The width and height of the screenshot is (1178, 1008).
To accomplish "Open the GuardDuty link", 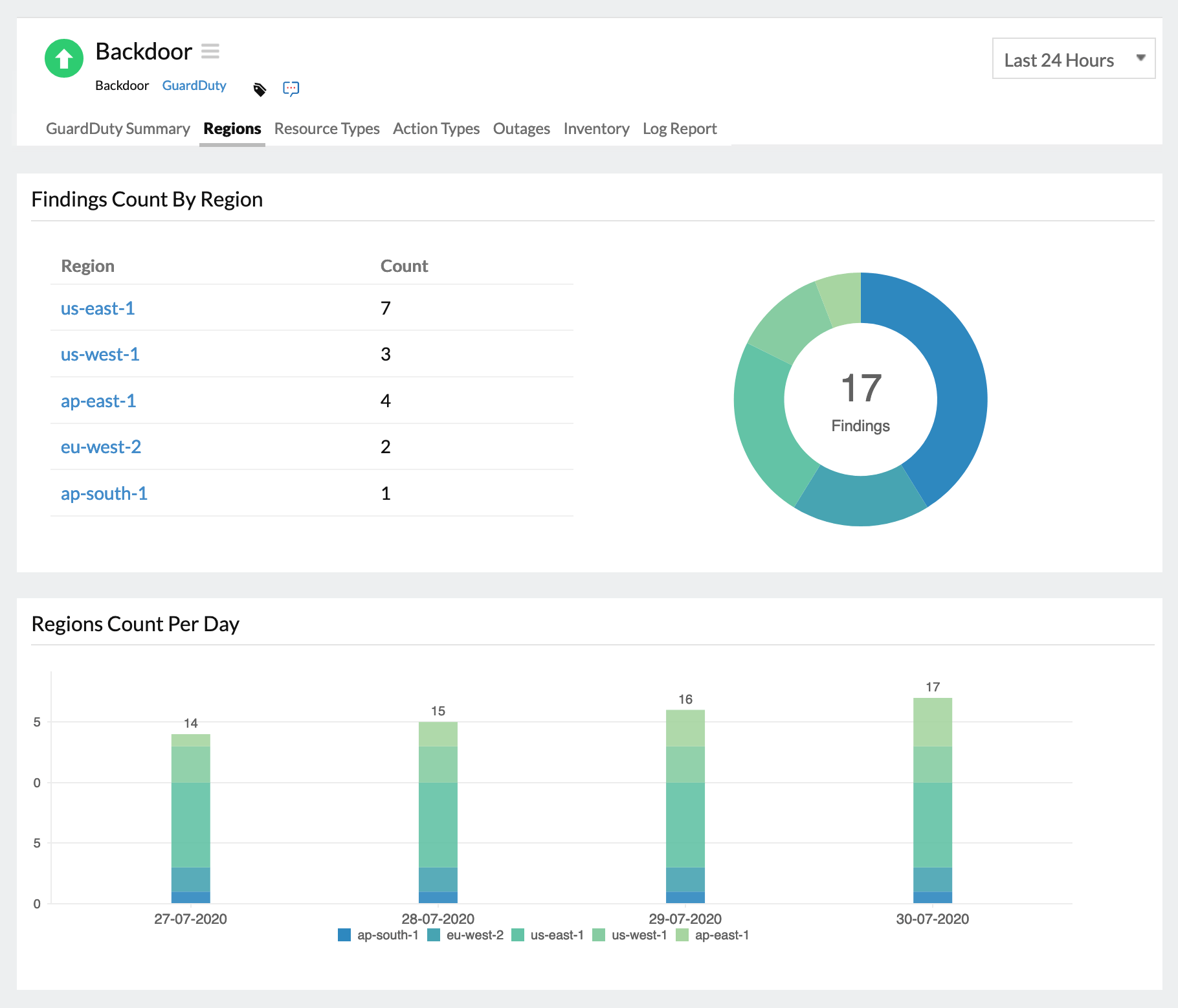I will click(194, 85).
